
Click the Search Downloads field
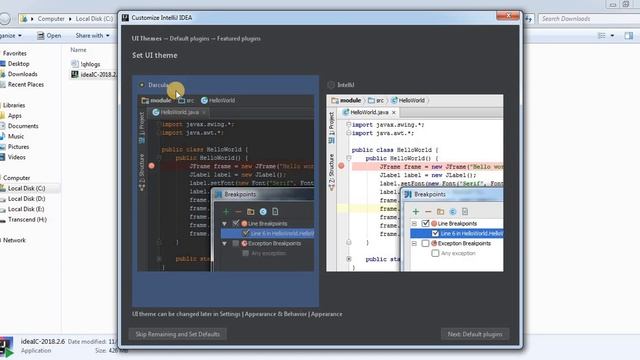pyautogui.click(x=589, y=19)
